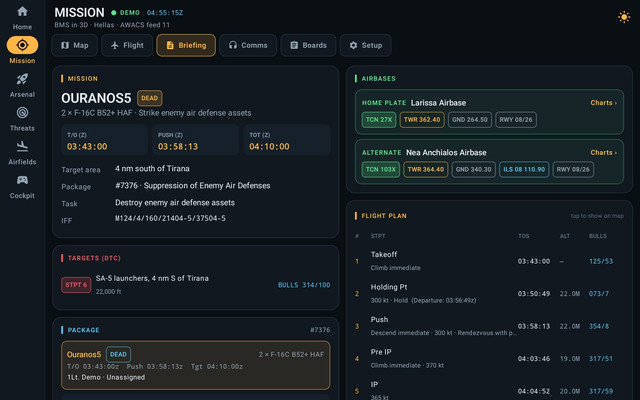Select Push steerpoint row
640x400 pixels.
point(489,326)
